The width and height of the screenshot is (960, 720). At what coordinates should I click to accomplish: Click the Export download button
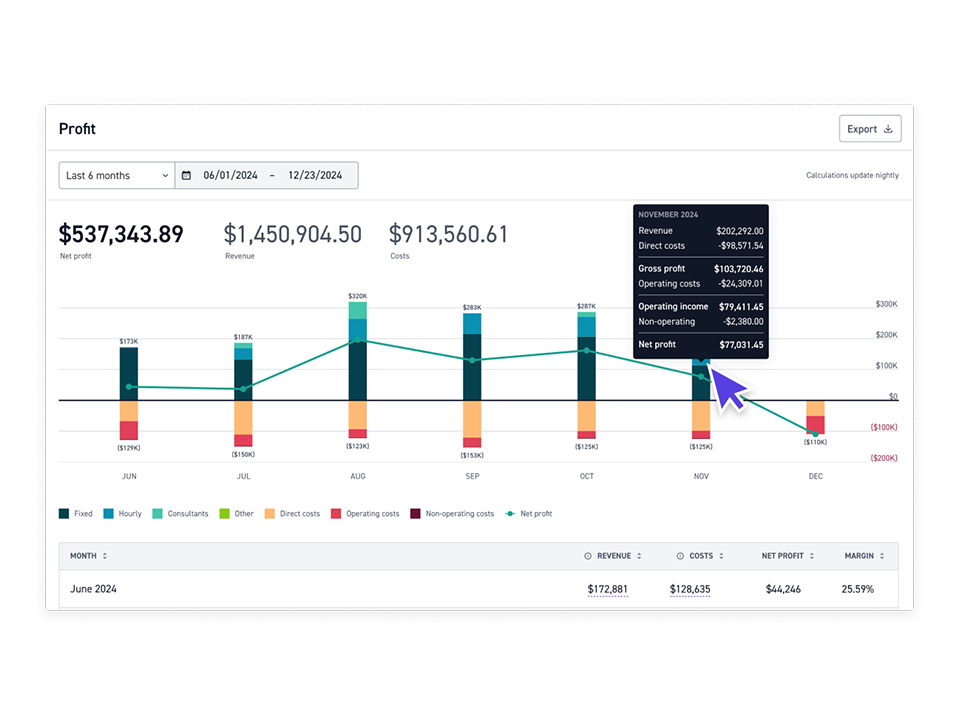[869, 129]
